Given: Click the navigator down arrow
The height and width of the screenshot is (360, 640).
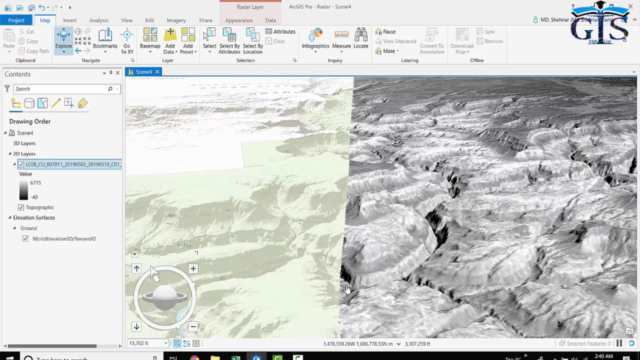Looking at the screenshot, I should [x=136, y=327].
